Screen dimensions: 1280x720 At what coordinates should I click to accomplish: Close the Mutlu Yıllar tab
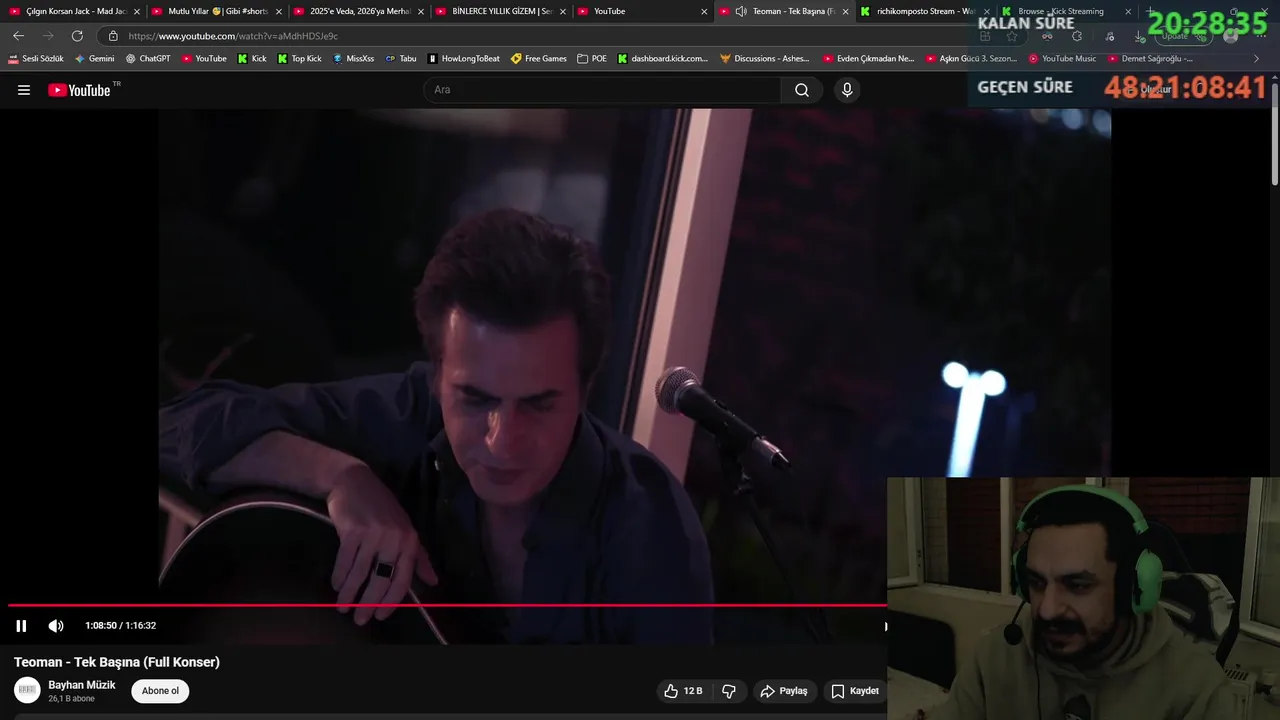279,12
